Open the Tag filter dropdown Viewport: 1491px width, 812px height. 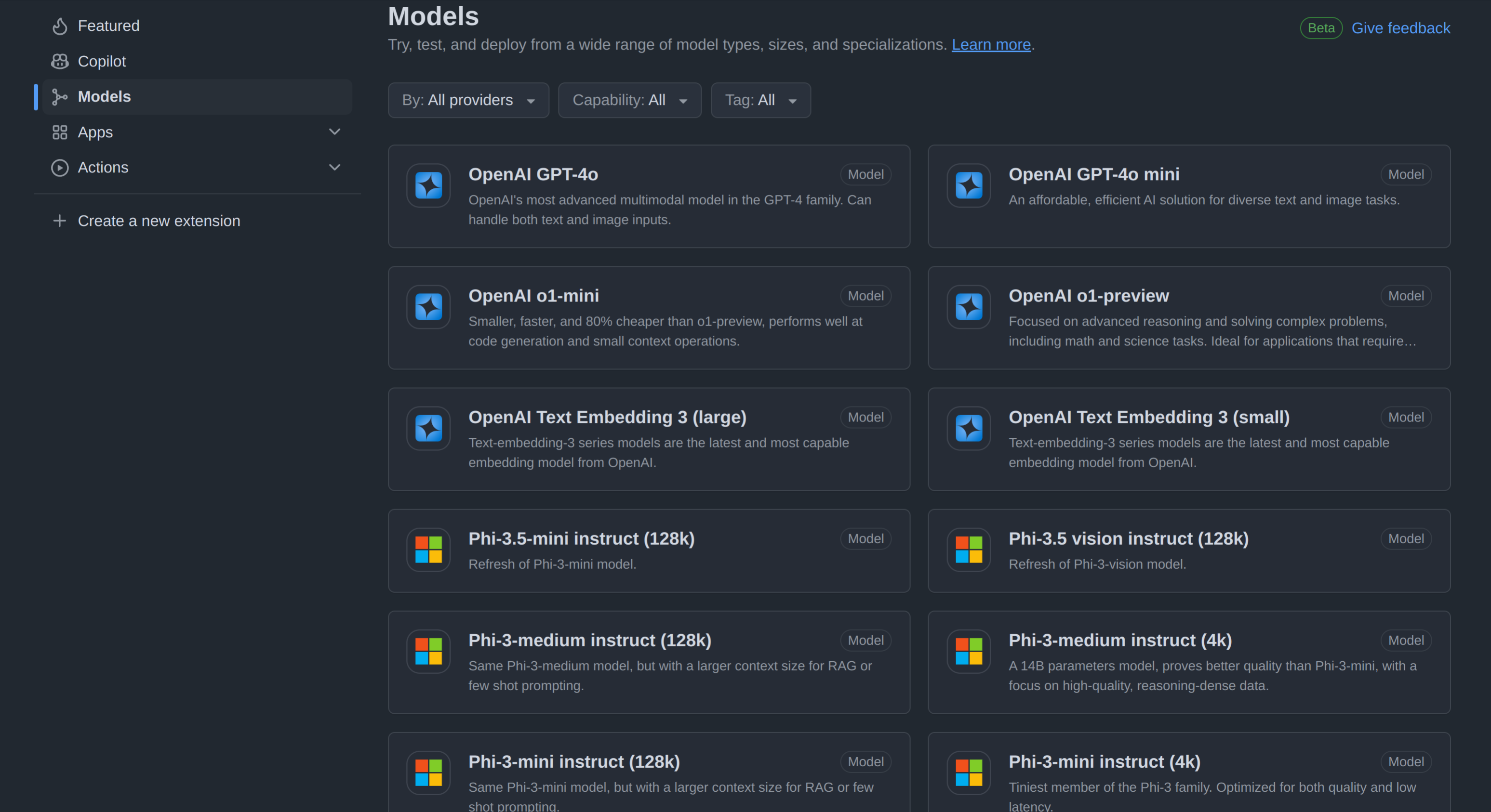click(x=760, y=100)
